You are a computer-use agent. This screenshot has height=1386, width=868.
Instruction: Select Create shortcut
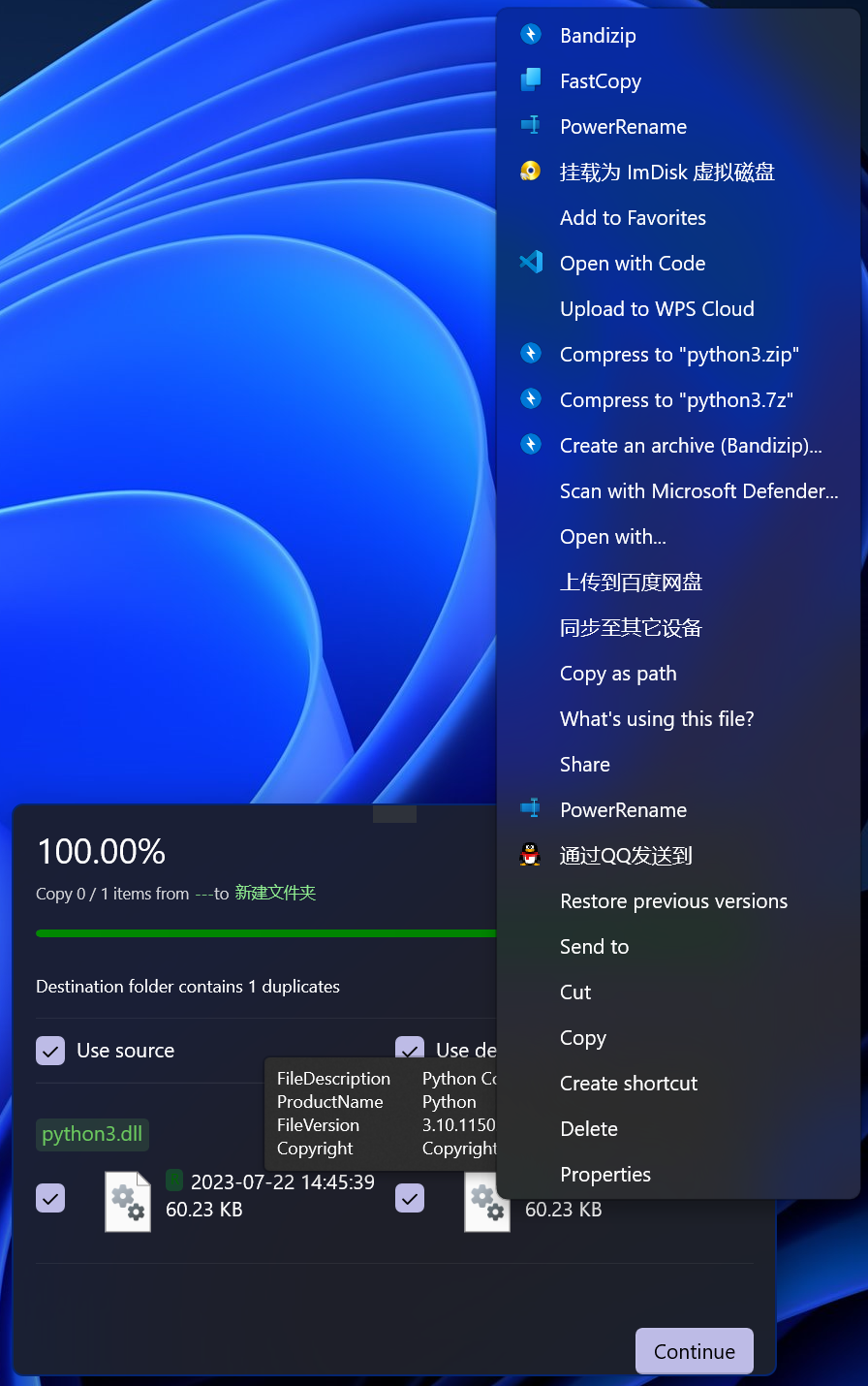tap(678, 1083)
